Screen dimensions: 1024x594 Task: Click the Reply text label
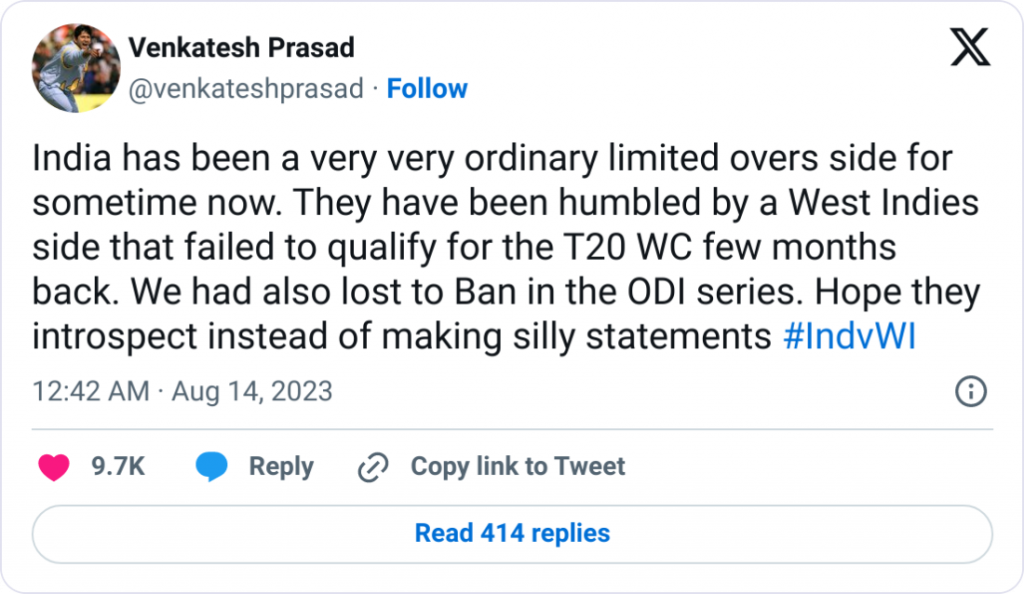(281, 466)
